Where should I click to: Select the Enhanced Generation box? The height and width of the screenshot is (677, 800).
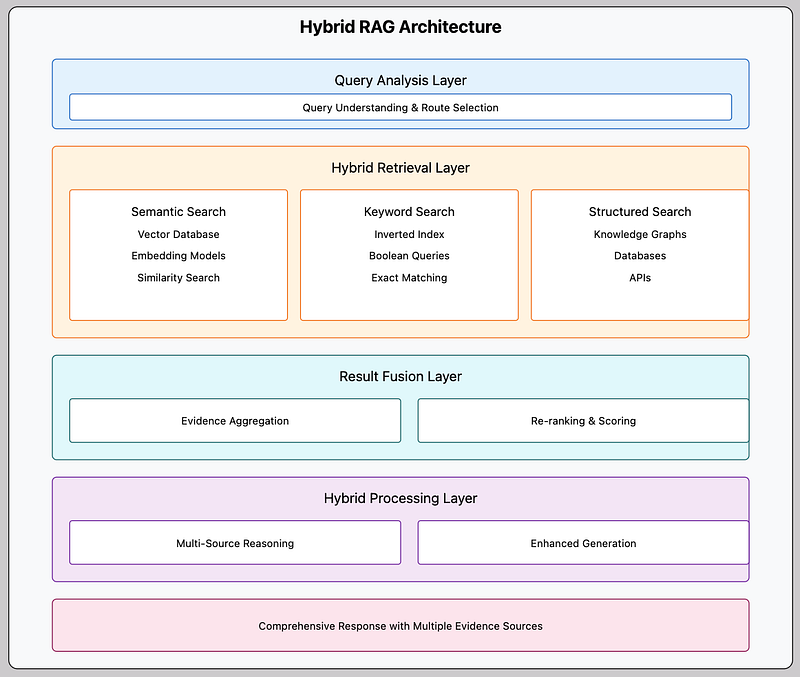[583, 542]
